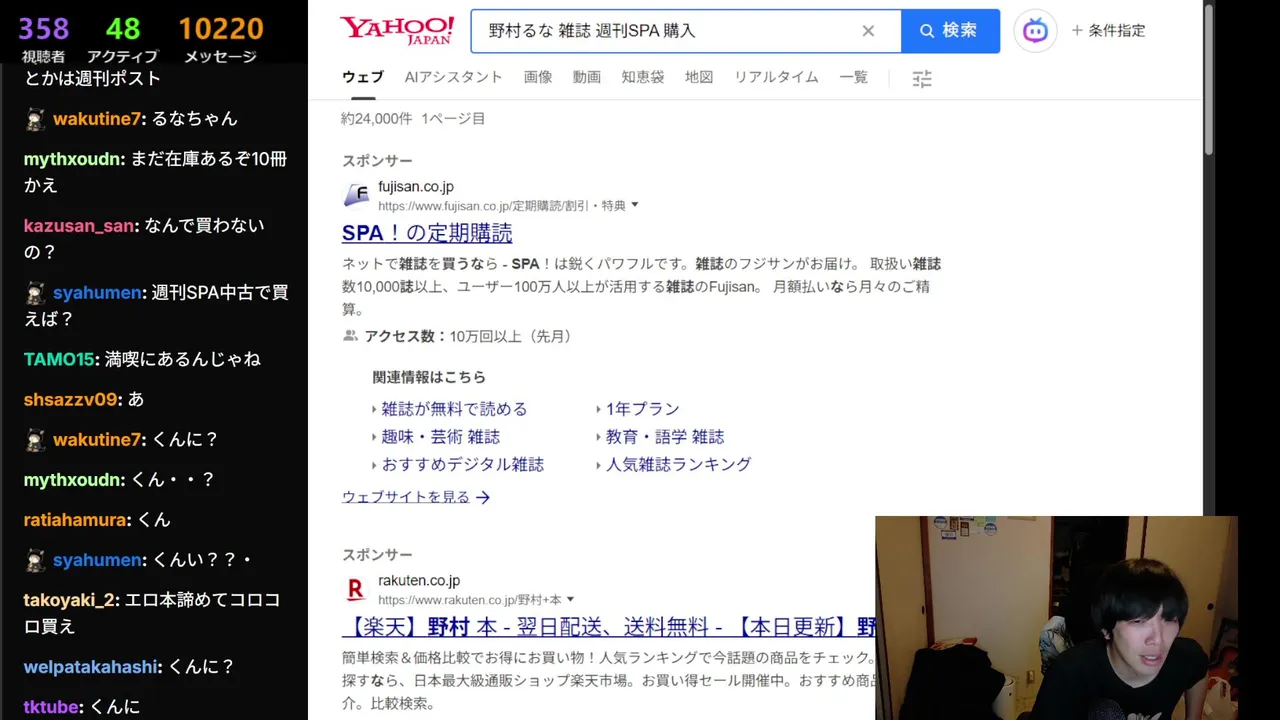Open the 人気雑誌ランキング link
1280x720 pixels.
coord(678,465)
